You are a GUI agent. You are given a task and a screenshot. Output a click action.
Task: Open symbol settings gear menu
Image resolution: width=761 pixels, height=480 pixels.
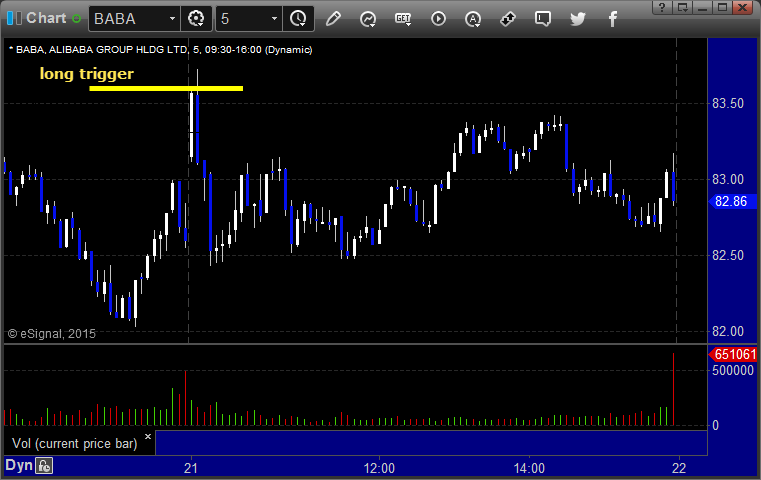tap(196, 19)
